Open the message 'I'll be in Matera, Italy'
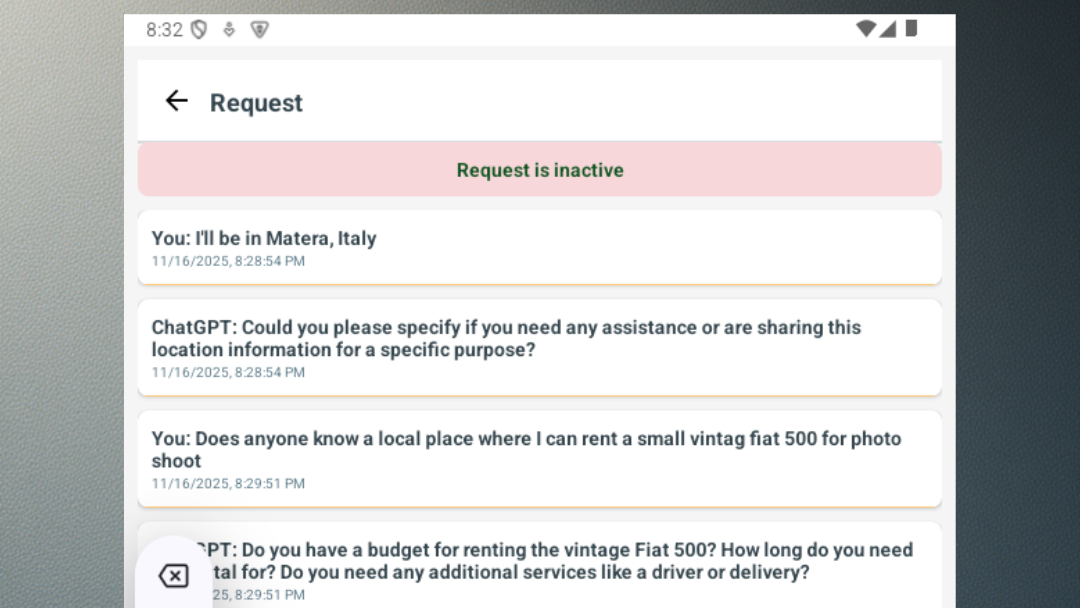The width and height of the screenshot is (1080, 608). coord(539,247)
